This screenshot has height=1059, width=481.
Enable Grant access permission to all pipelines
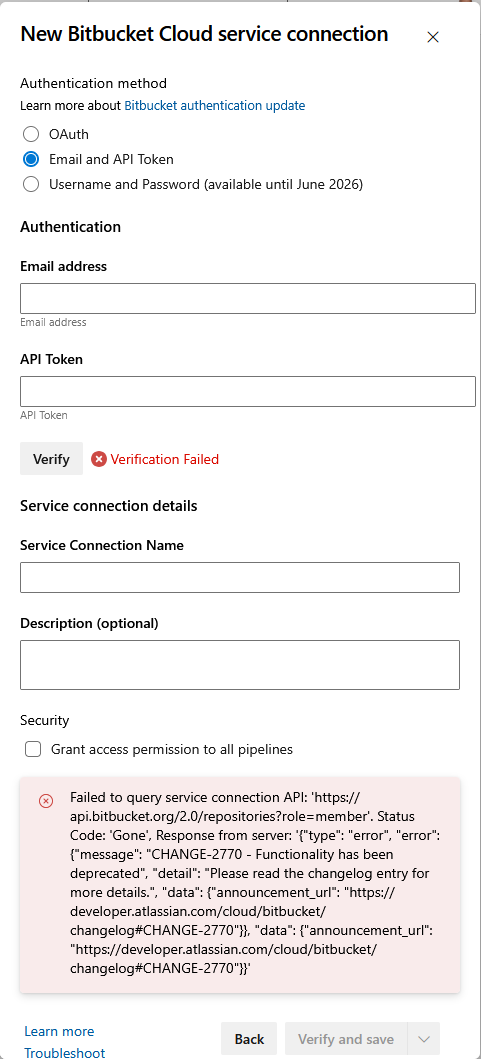pos(32,749)
